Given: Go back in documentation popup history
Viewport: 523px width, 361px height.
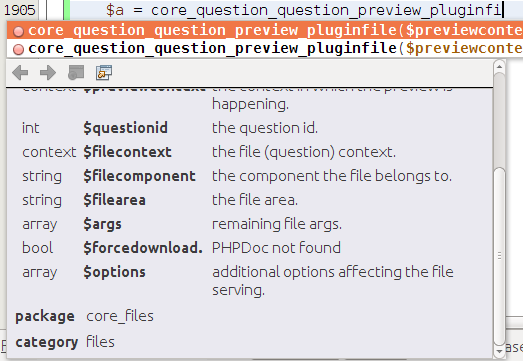Looking at the screenshot, I should [20, 73].
